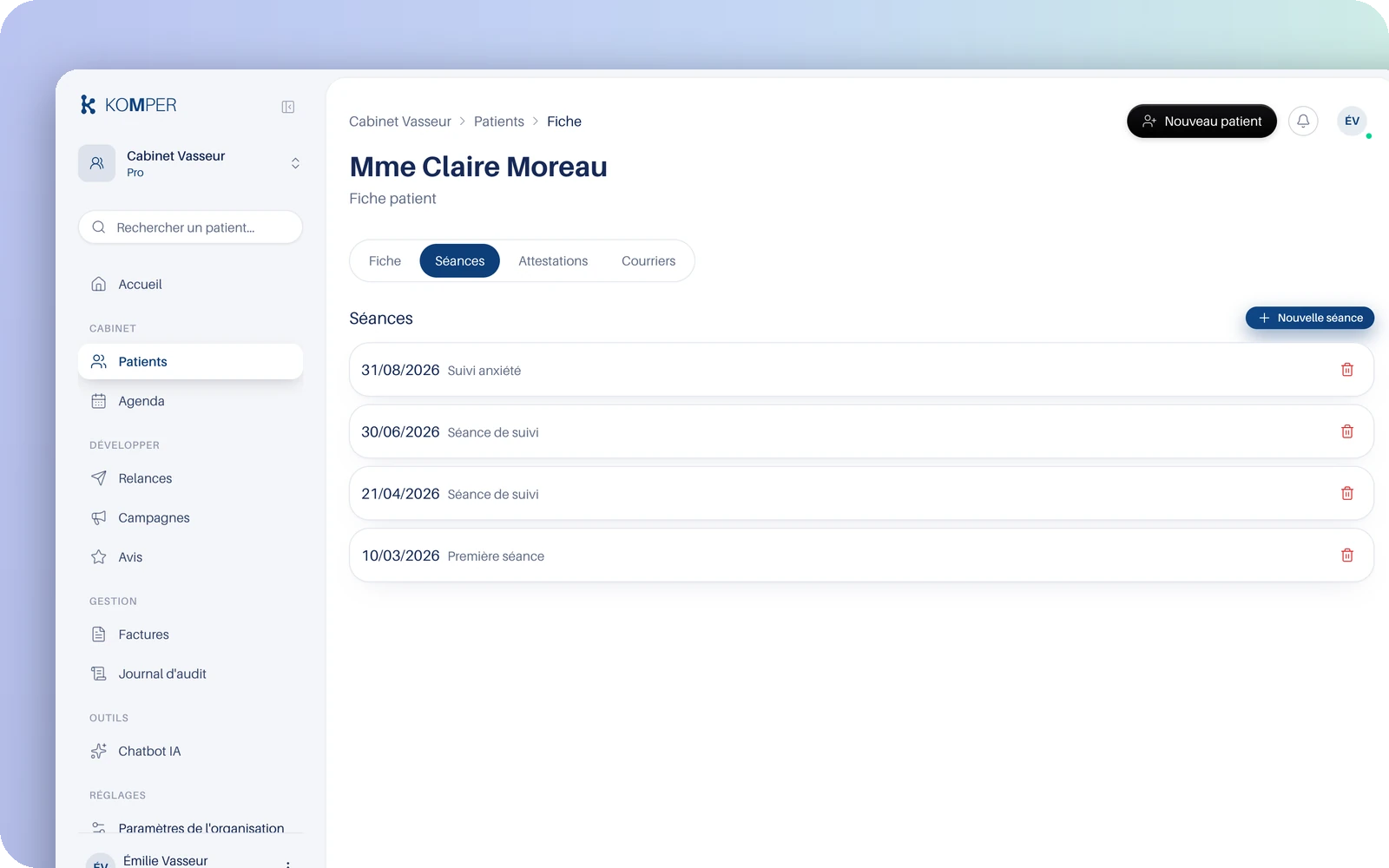Go to Patients in the breadcrumb

[499, 122]
